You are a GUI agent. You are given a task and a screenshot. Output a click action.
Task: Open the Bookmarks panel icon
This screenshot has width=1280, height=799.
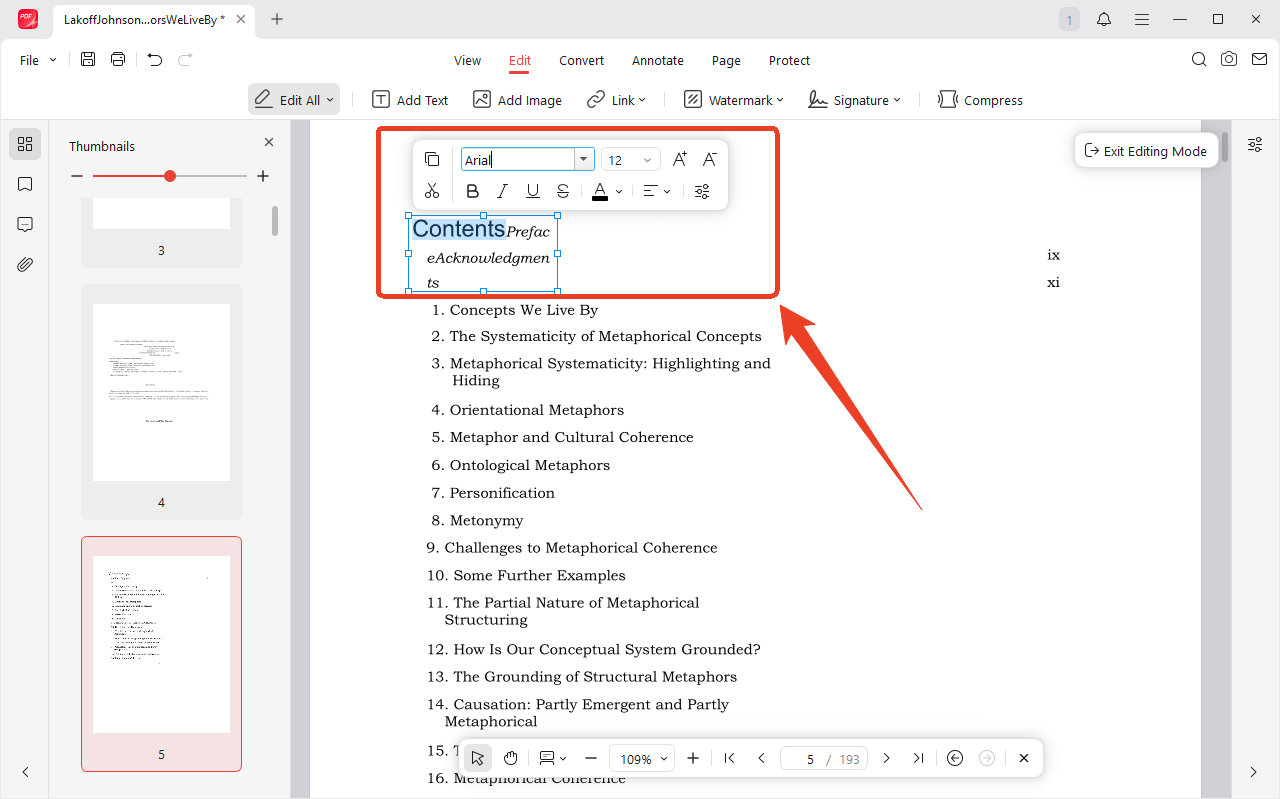pyautogui.click(x=25, y=184)
